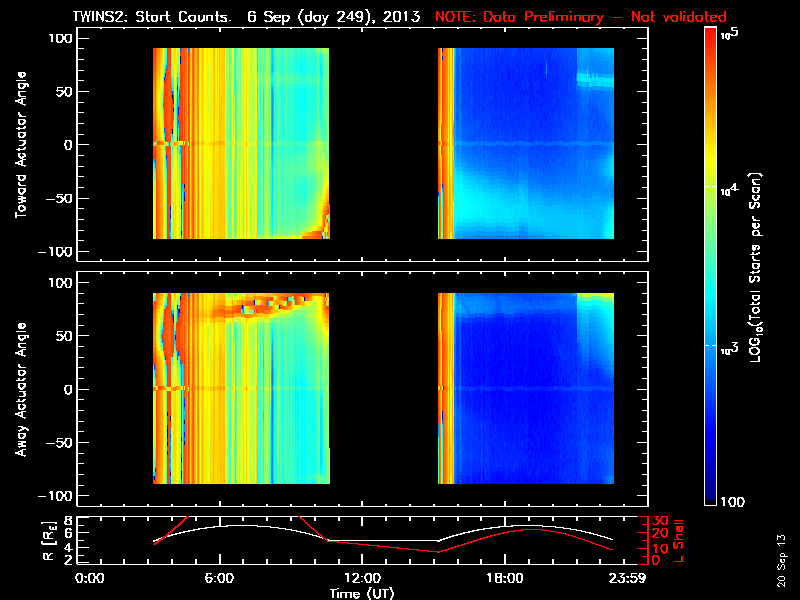Click the '100' label at colorbar bottom
Screen dimensions: 800x600
point(732,502)
